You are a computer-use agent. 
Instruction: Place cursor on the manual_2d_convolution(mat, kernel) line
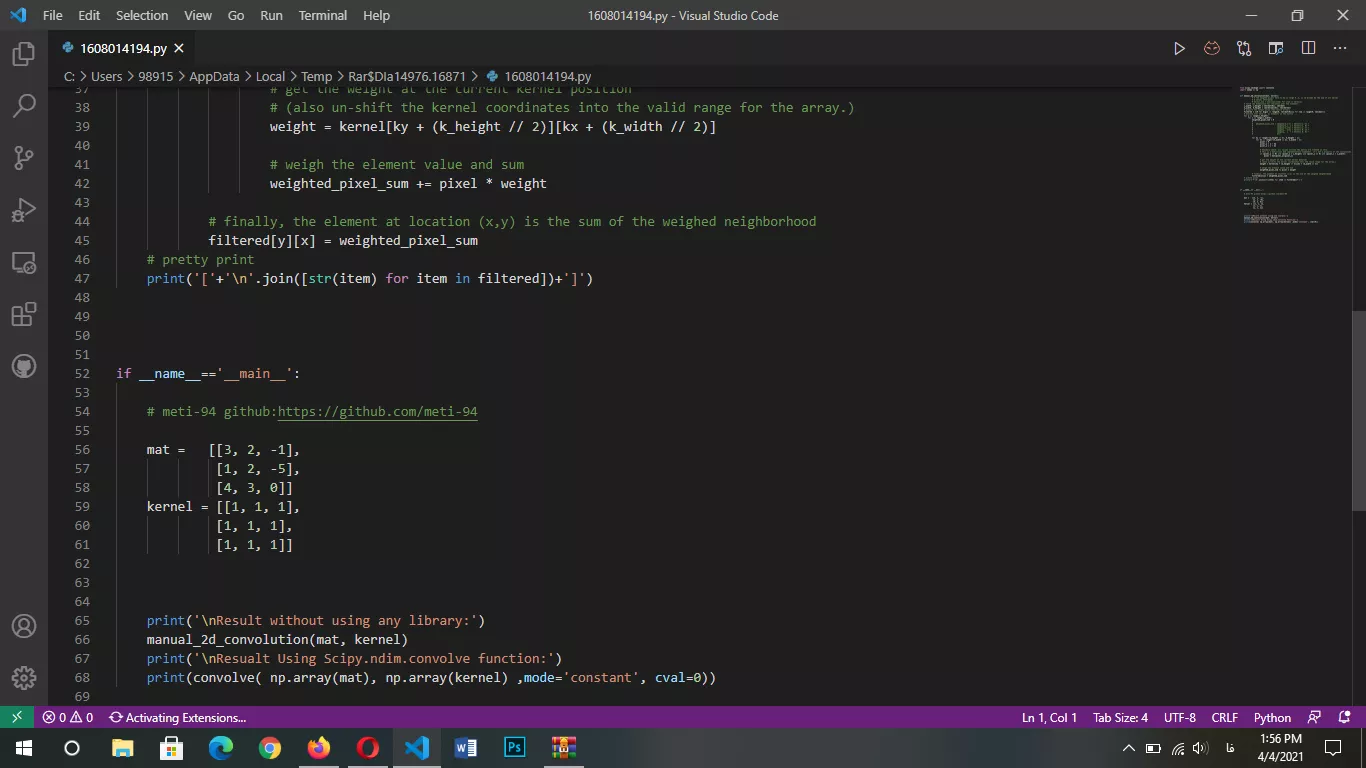tap(277, 639)
